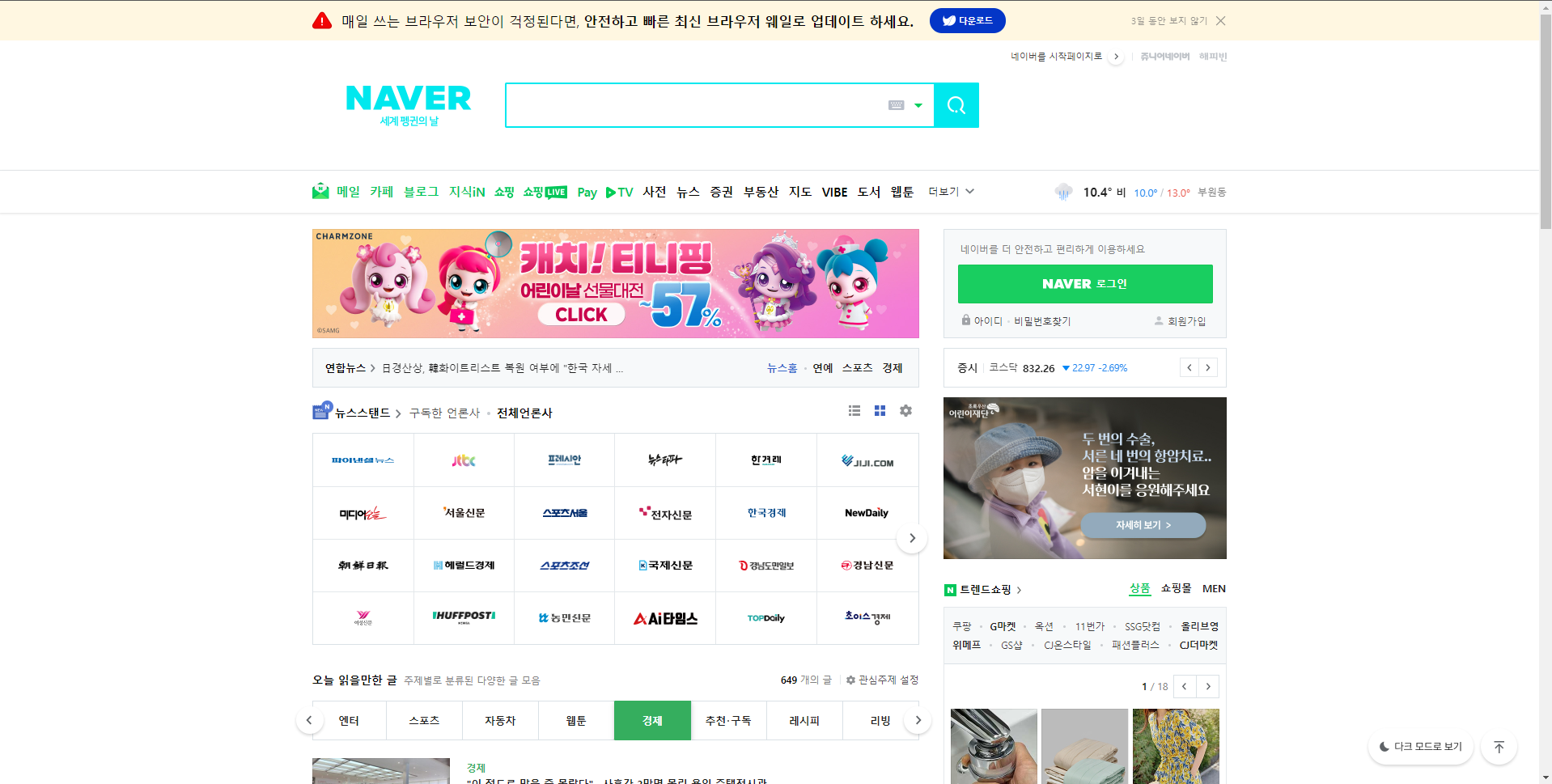Image resolution: width=1552 pixels, height=784 pixels.
Task: Open the TV play icon link
Action: 619,193
